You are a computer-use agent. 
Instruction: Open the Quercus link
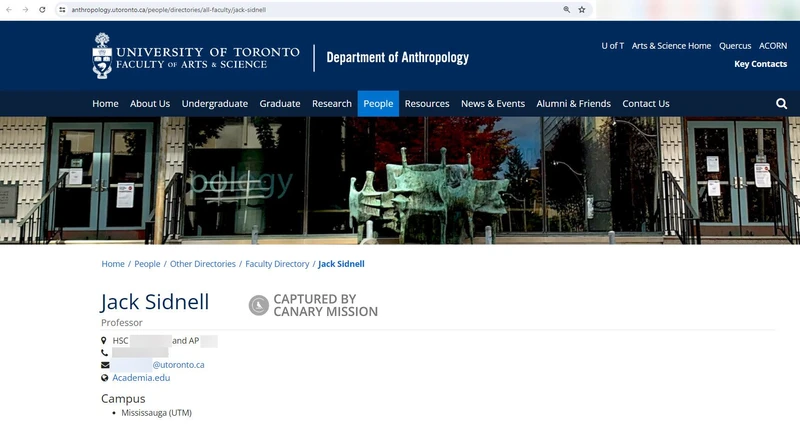(x=735, y=46)
